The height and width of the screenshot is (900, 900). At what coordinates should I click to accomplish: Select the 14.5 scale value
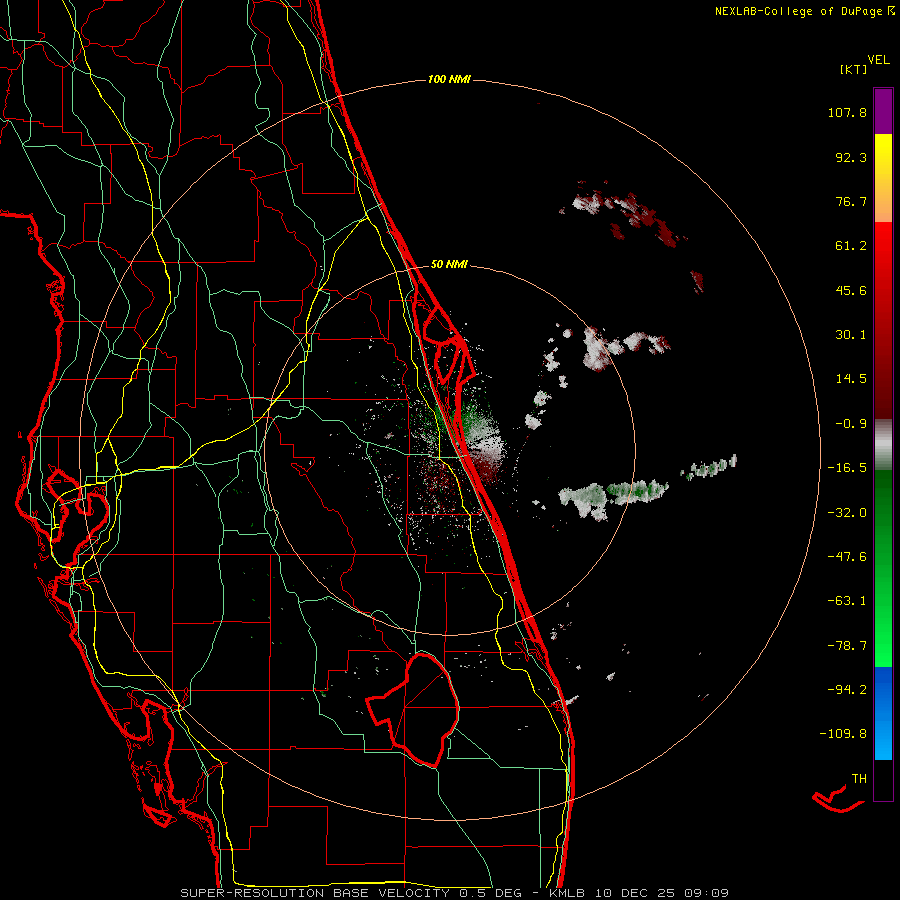tap(851, 379)
